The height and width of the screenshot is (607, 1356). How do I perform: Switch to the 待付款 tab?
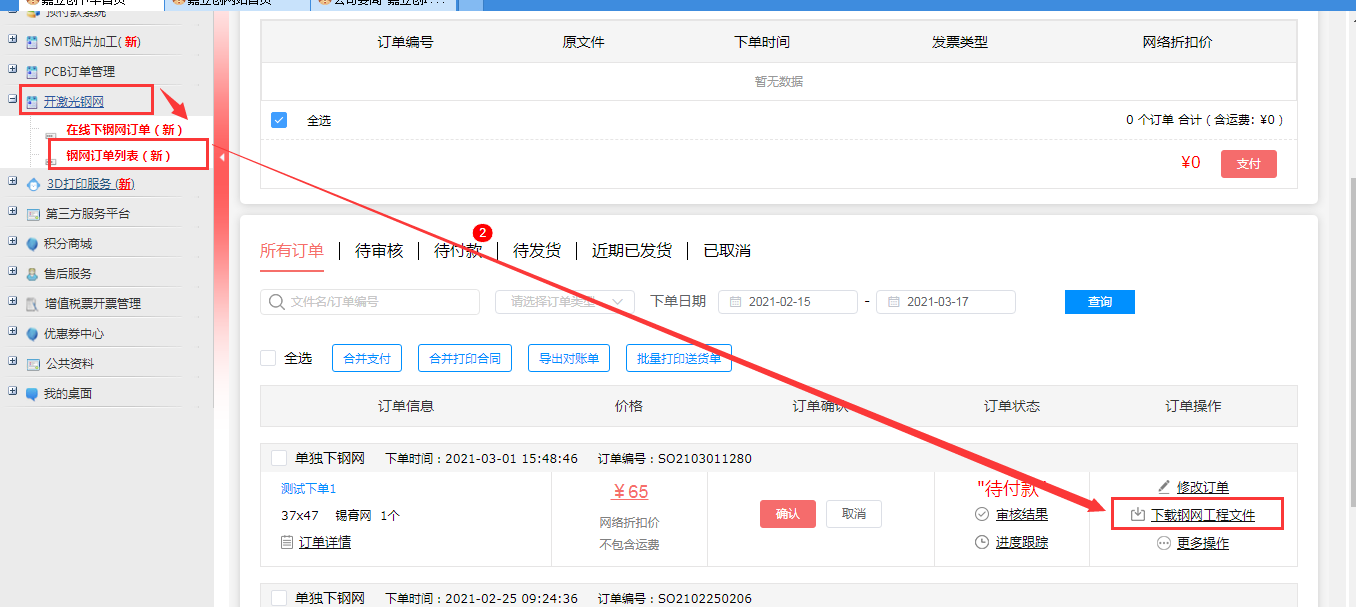tap(458, 251)
